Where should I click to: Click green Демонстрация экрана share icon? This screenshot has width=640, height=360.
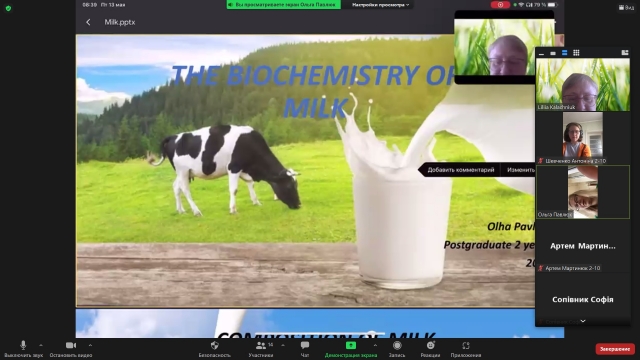(x=351, y=345)
